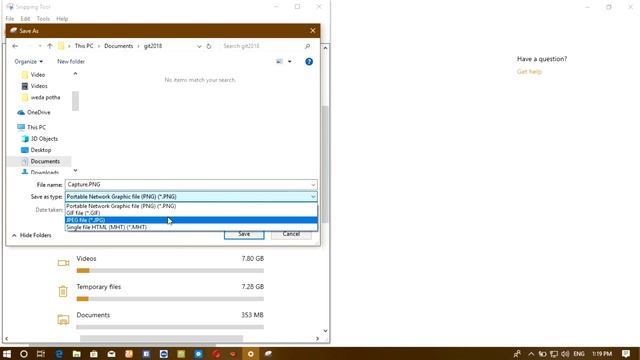640x360 pixels.
Task: Click the search magnifier icon
Action: point(307,46)
